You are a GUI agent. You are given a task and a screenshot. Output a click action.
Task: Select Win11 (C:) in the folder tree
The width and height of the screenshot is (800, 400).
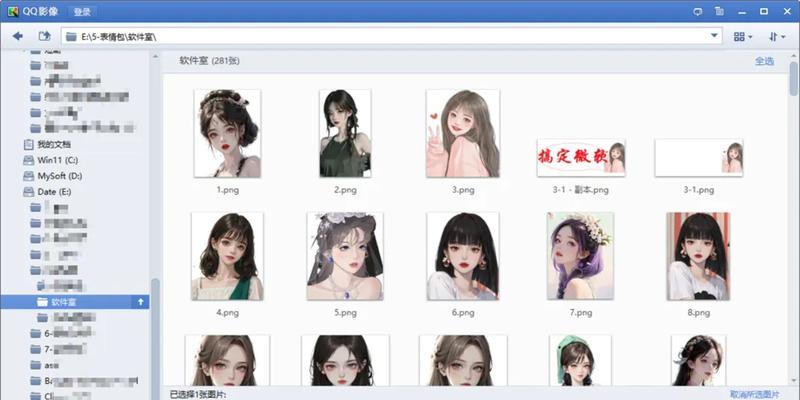(58, 160)
